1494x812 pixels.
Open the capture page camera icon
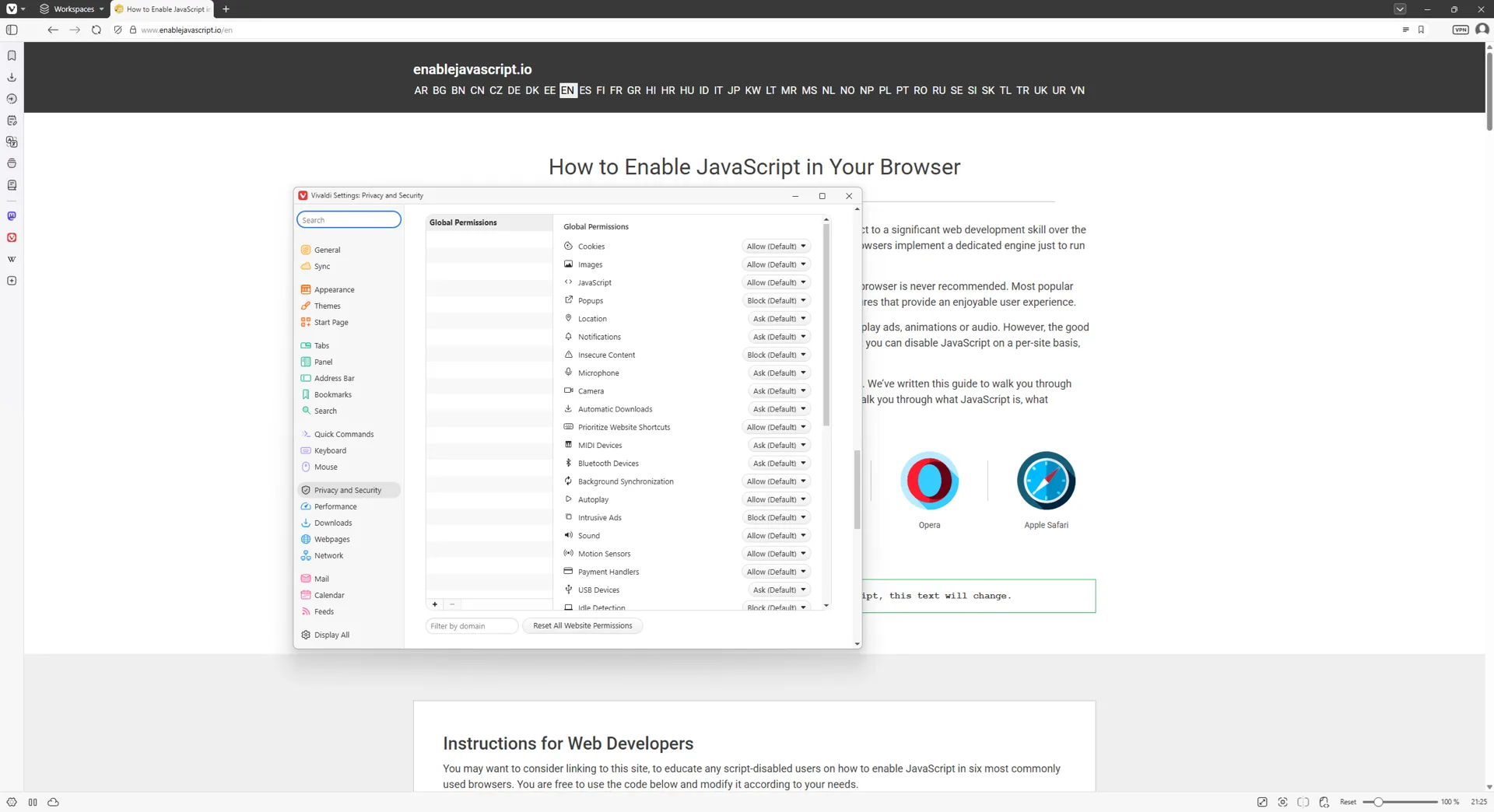coord(1282,802)
